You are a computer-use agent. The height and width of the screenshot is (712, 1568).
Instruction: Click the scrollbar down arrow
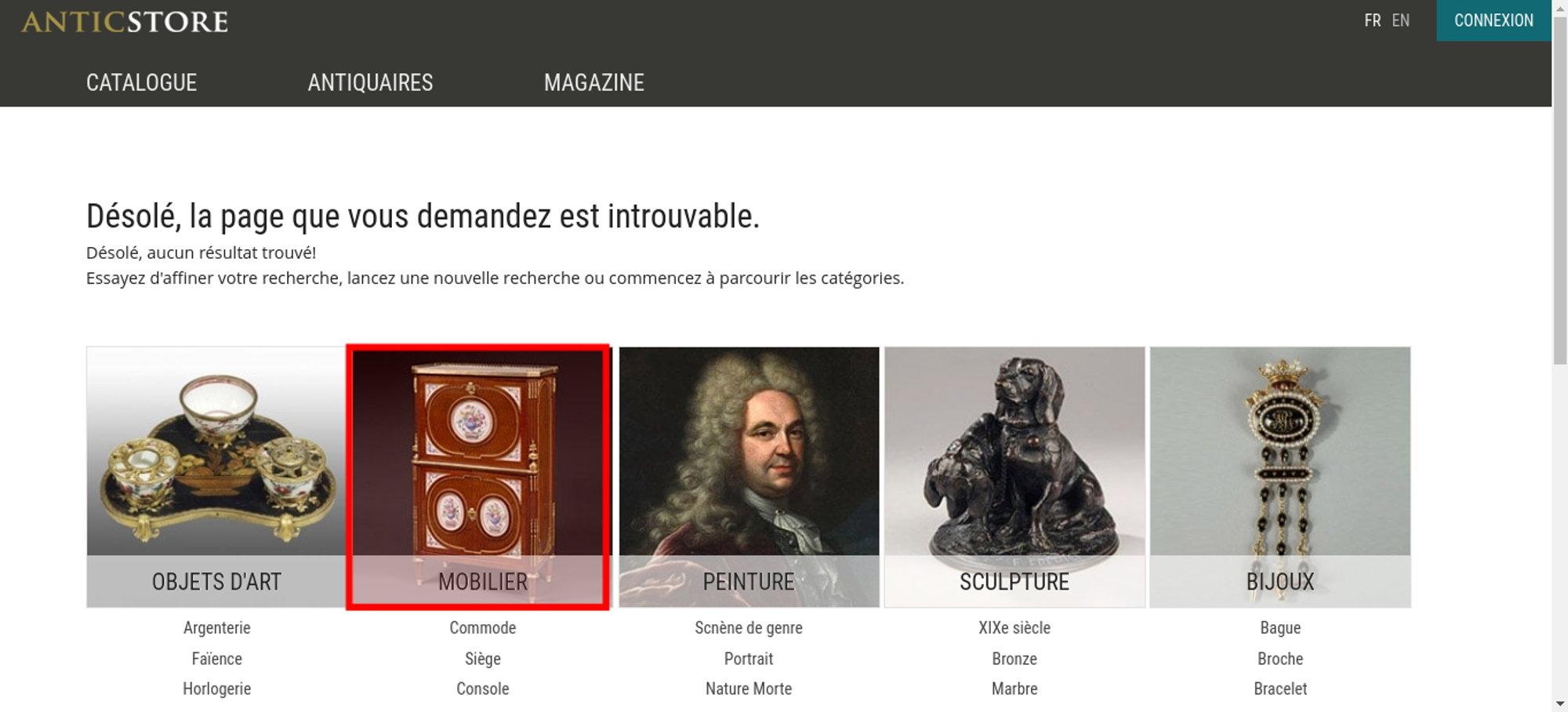1560,703
